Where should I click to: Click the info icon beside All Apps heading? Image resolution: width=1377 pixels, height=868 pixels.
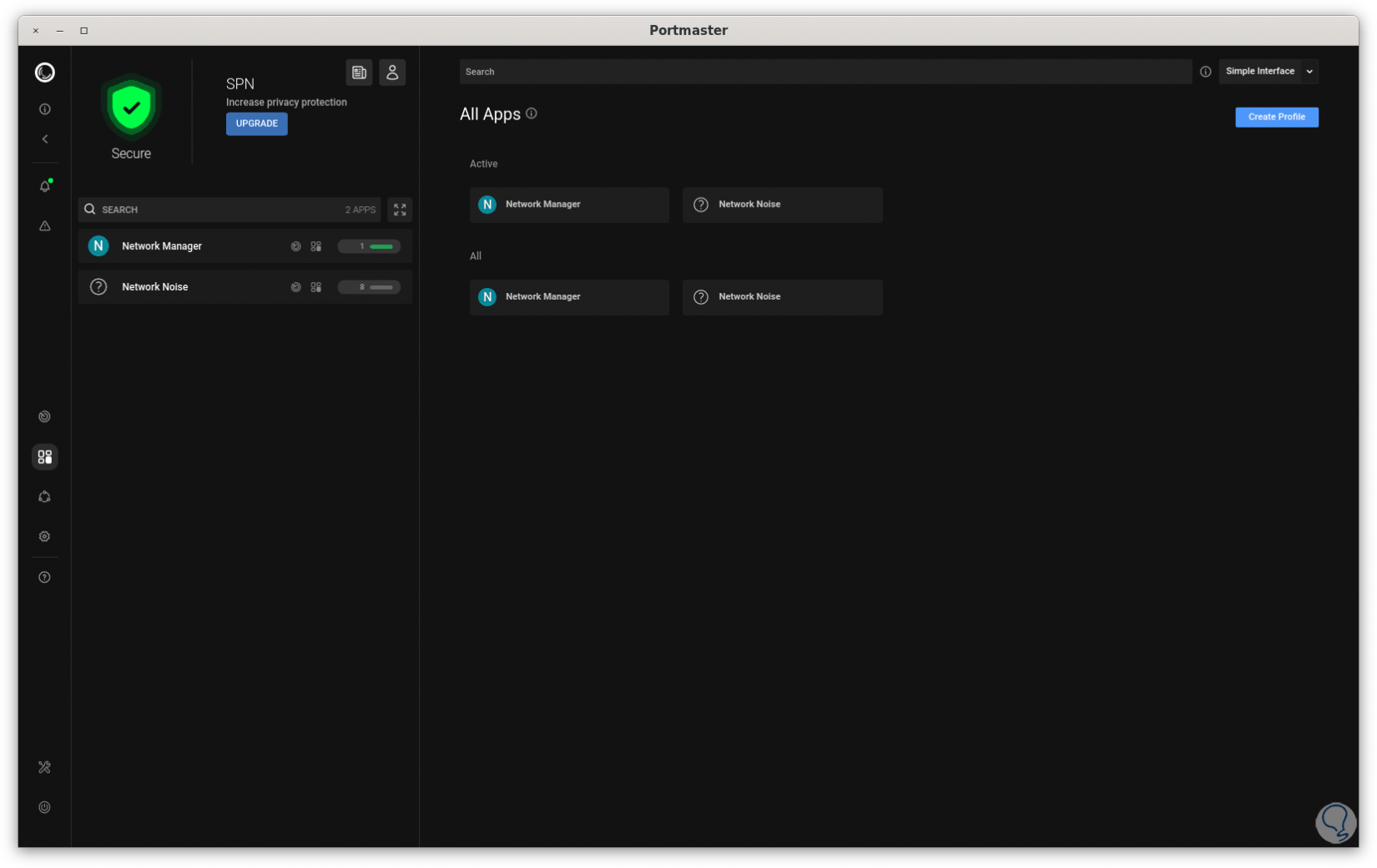pyautogui.click(x=532, y=114)
